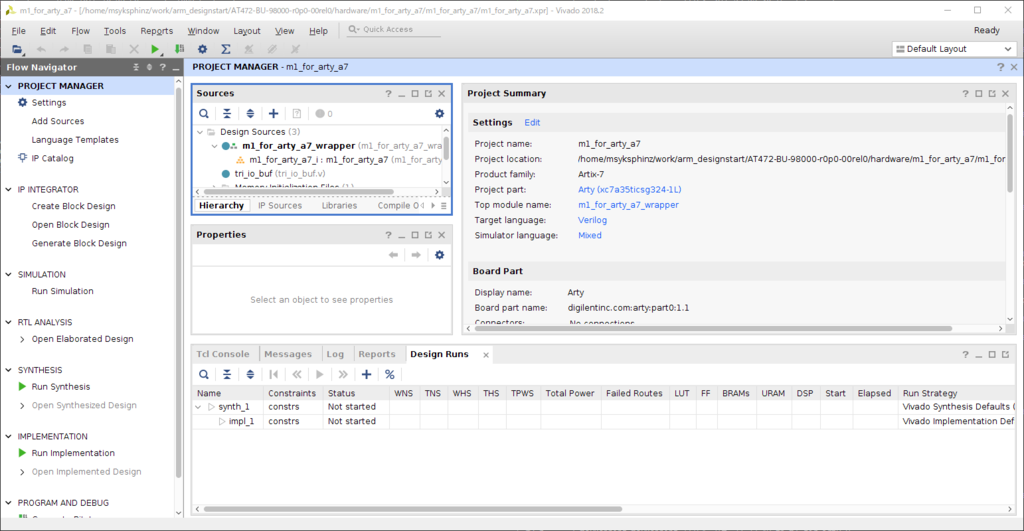The width and height of the screenshot is (1024, 531).
Task: Click Generate Block Design
Action: click(x=79, y=243)
